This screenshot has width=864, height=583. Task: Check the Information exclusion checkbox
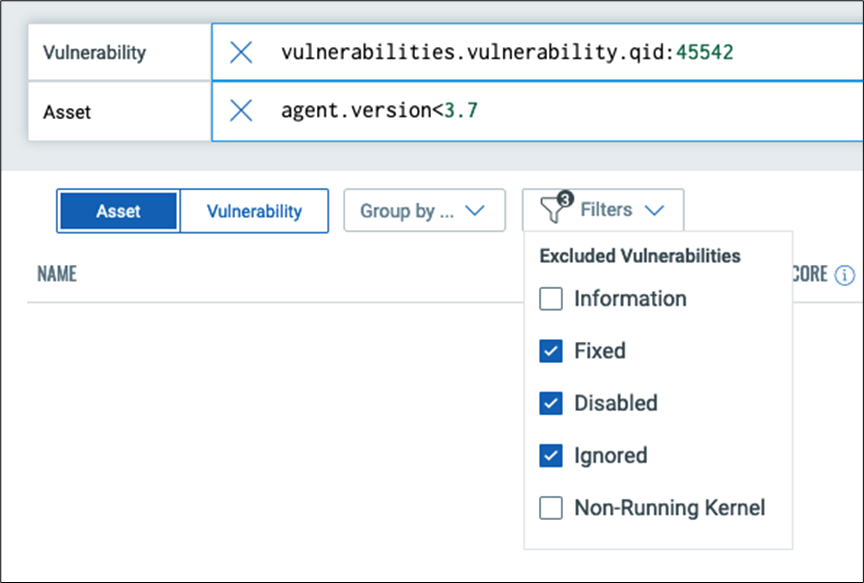click(x=551, y=299)
